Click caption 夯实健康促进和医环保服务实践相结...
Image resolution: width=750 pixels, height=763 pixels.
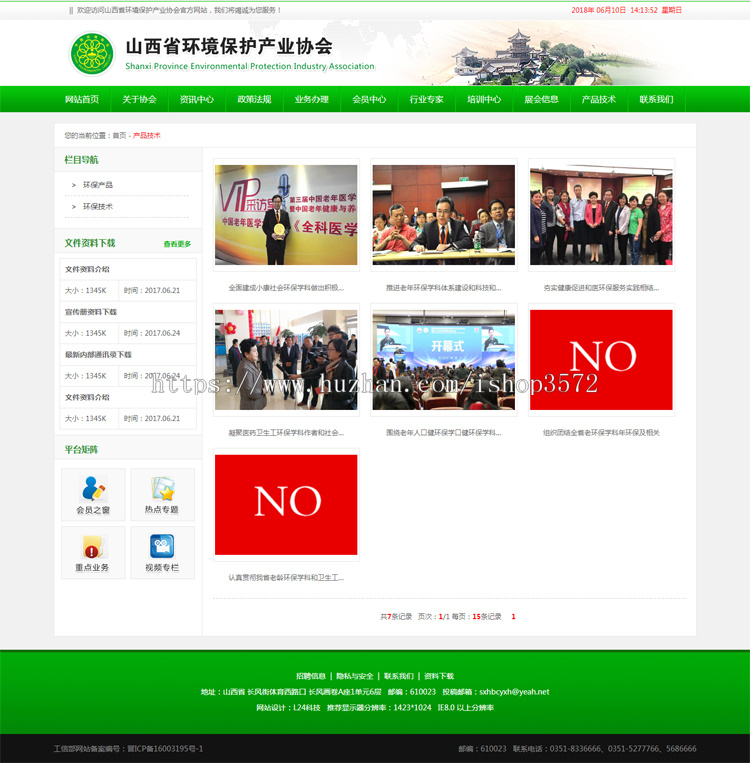click(x=601, y=288)
